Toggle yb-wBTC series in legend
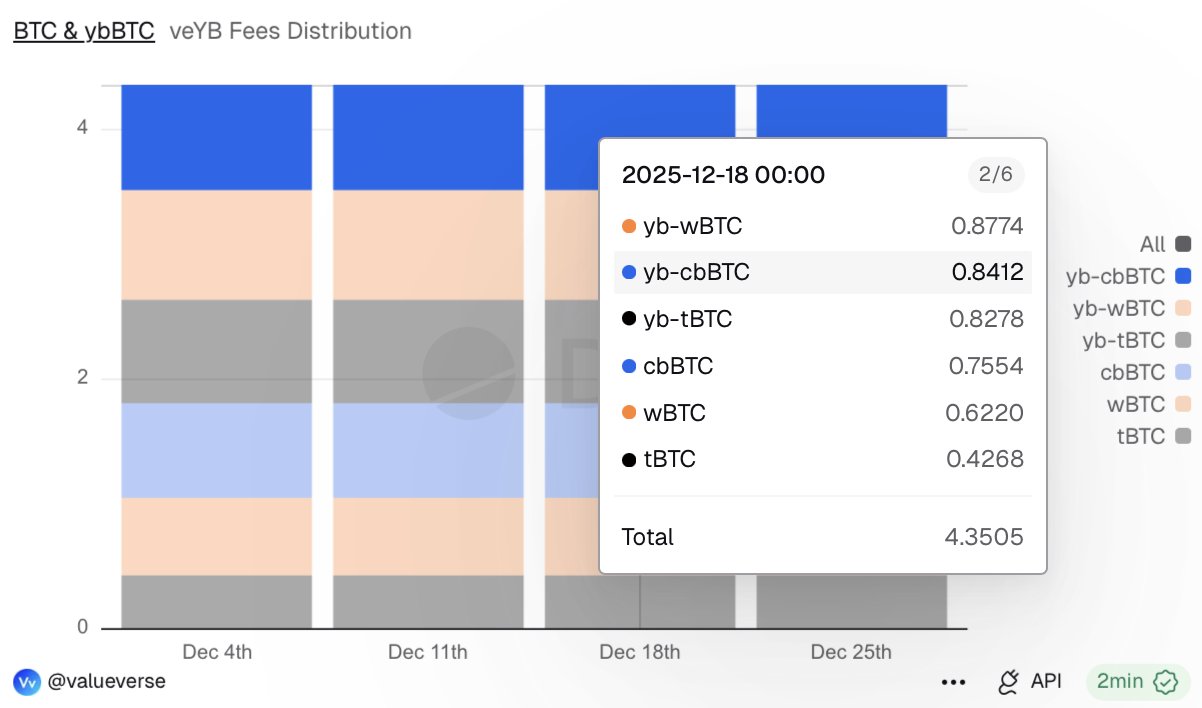Screen dimensions: 1202x708 click(1184, 308)
